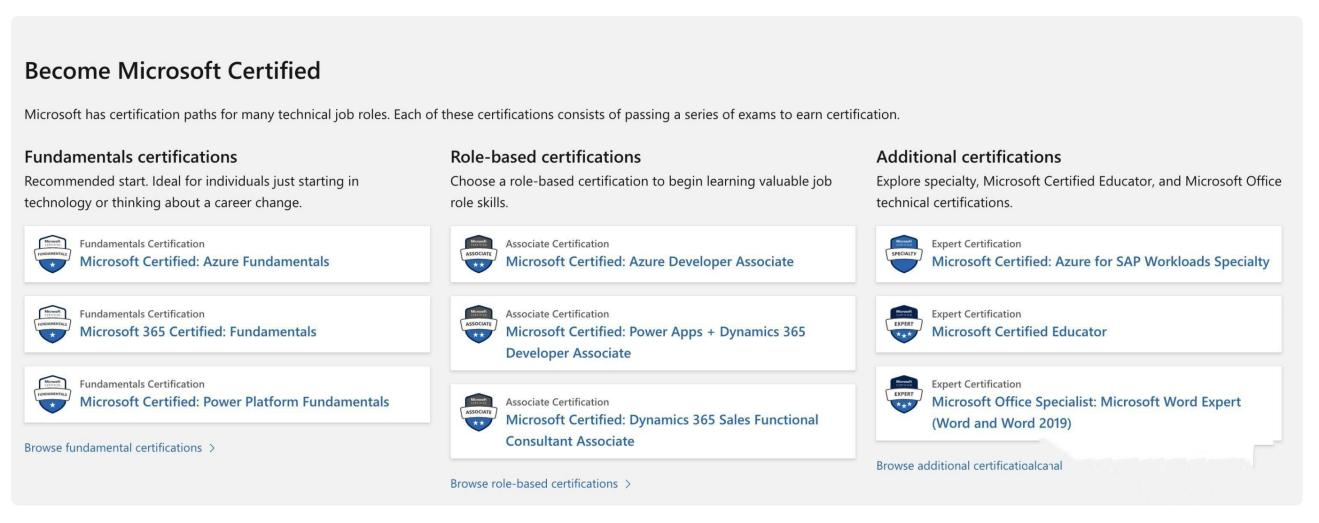
Task: Click 'Associate Certification' label above Azure Developer Associate
Action: click(x=557, y=243)
